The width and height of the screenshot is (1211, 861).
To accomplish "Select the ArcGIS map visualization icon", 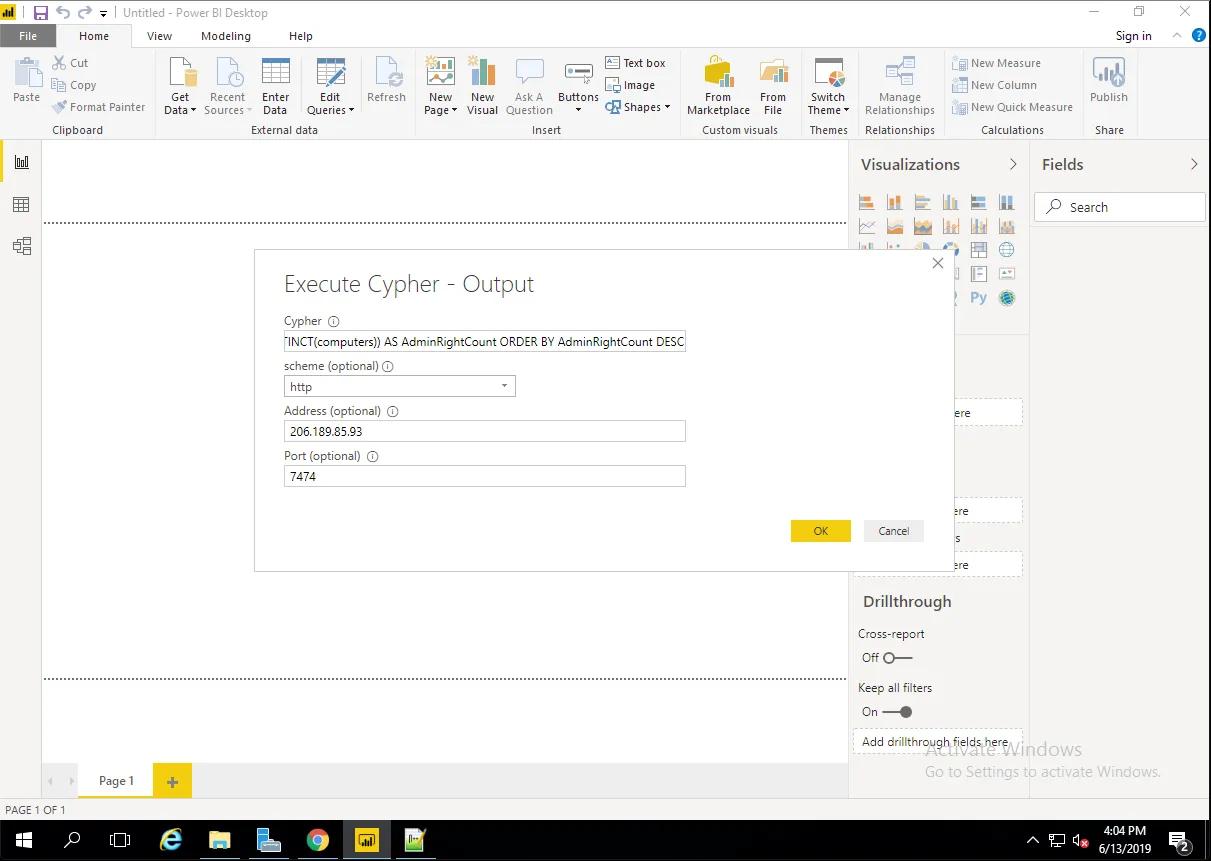I will (1007, 298).
